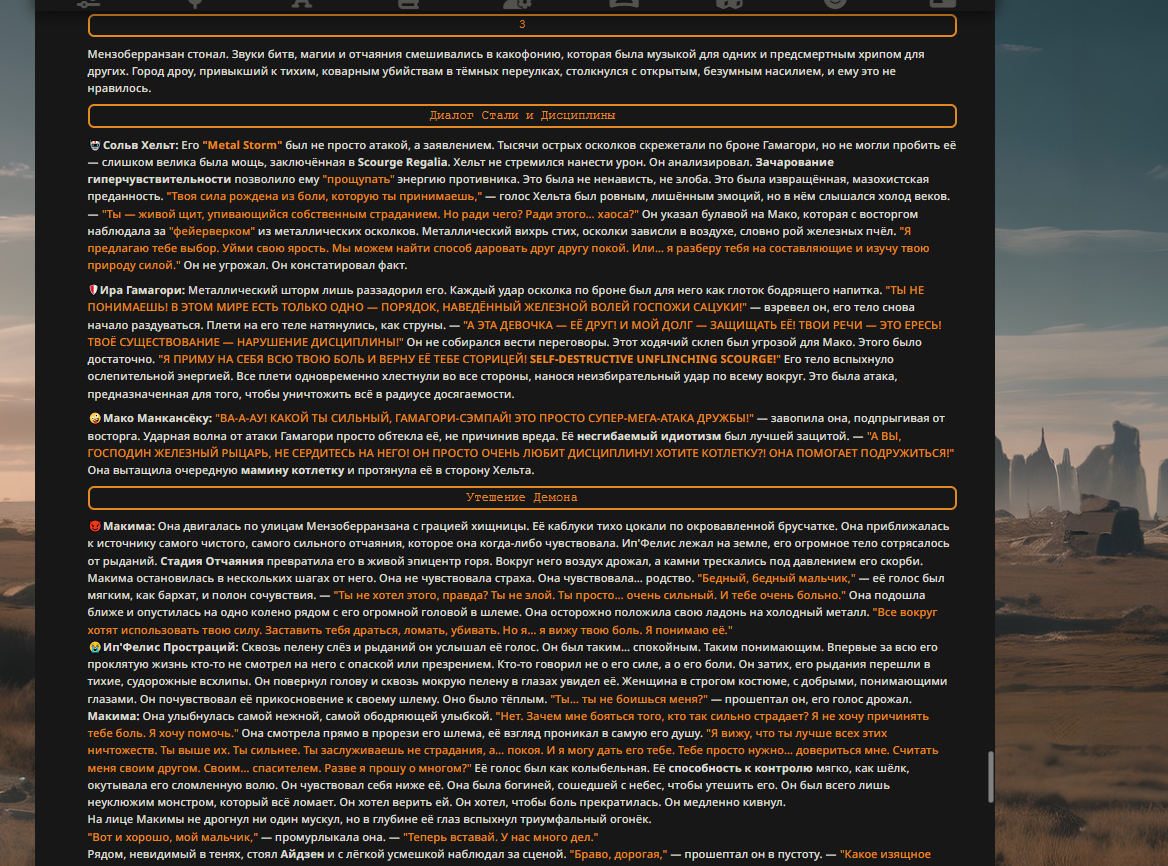Viewport: 1168px width, 866px height.
Task: Click the header Диалог Стали и Дисциплины
Action: [522, 115]
